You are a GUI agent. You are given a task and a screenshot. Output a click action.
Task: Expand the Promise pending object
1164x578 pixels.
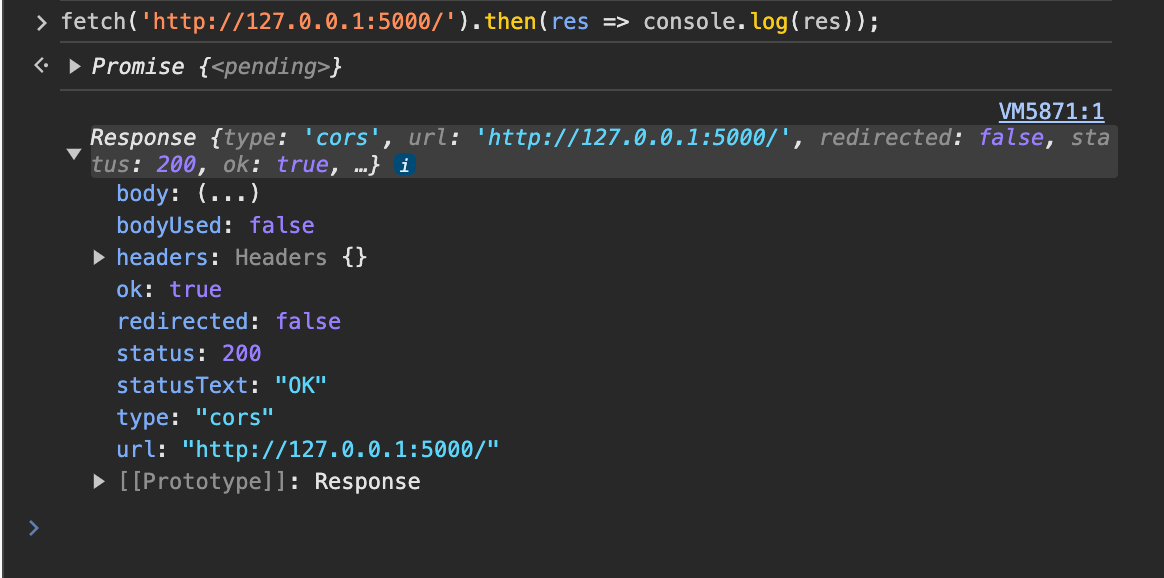[x=75, y=67]
